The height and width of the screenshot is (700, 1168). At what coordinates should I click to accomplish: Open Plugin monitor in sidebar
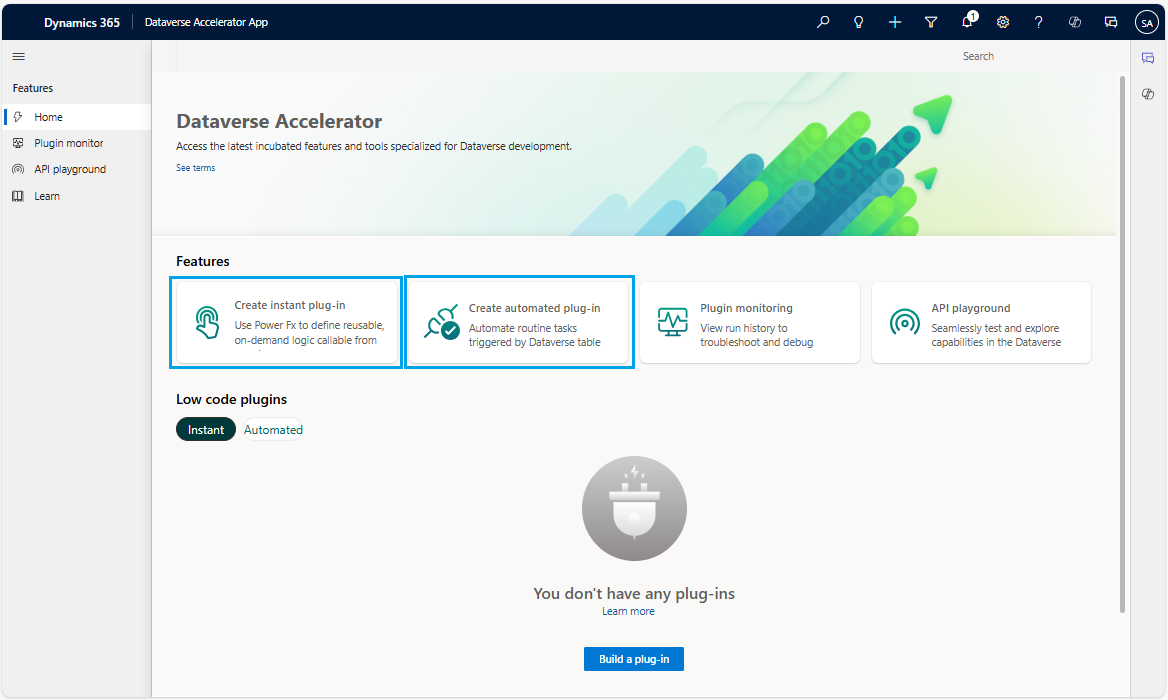tap(68, 143)
